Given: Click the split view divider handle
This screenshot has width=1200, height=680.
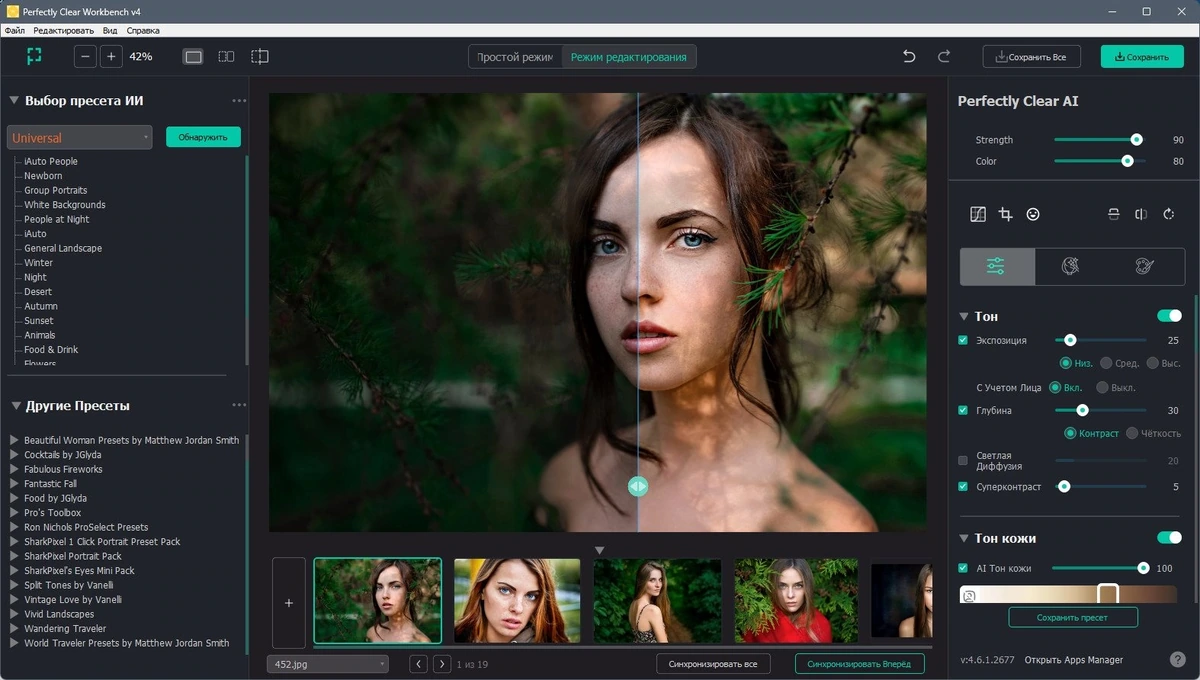Looking at the screenshot, I should tap(638, 486).
